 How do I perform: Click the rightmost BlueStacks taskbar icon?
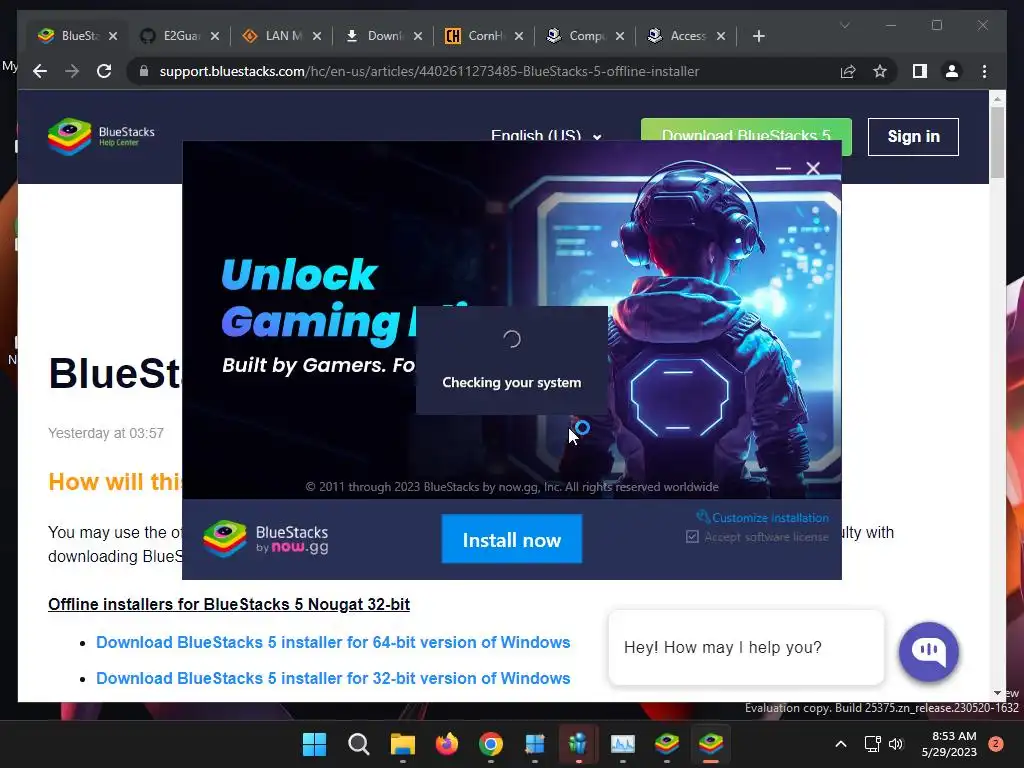[711, 743]
